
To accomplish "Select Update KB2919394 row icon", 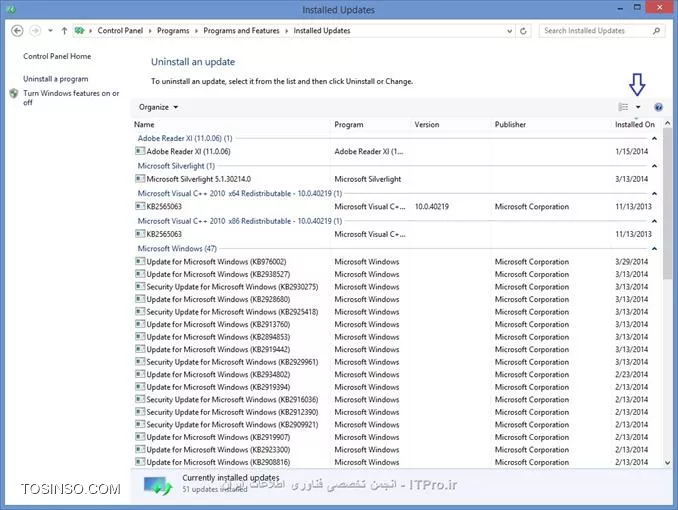I will (140, 387).
